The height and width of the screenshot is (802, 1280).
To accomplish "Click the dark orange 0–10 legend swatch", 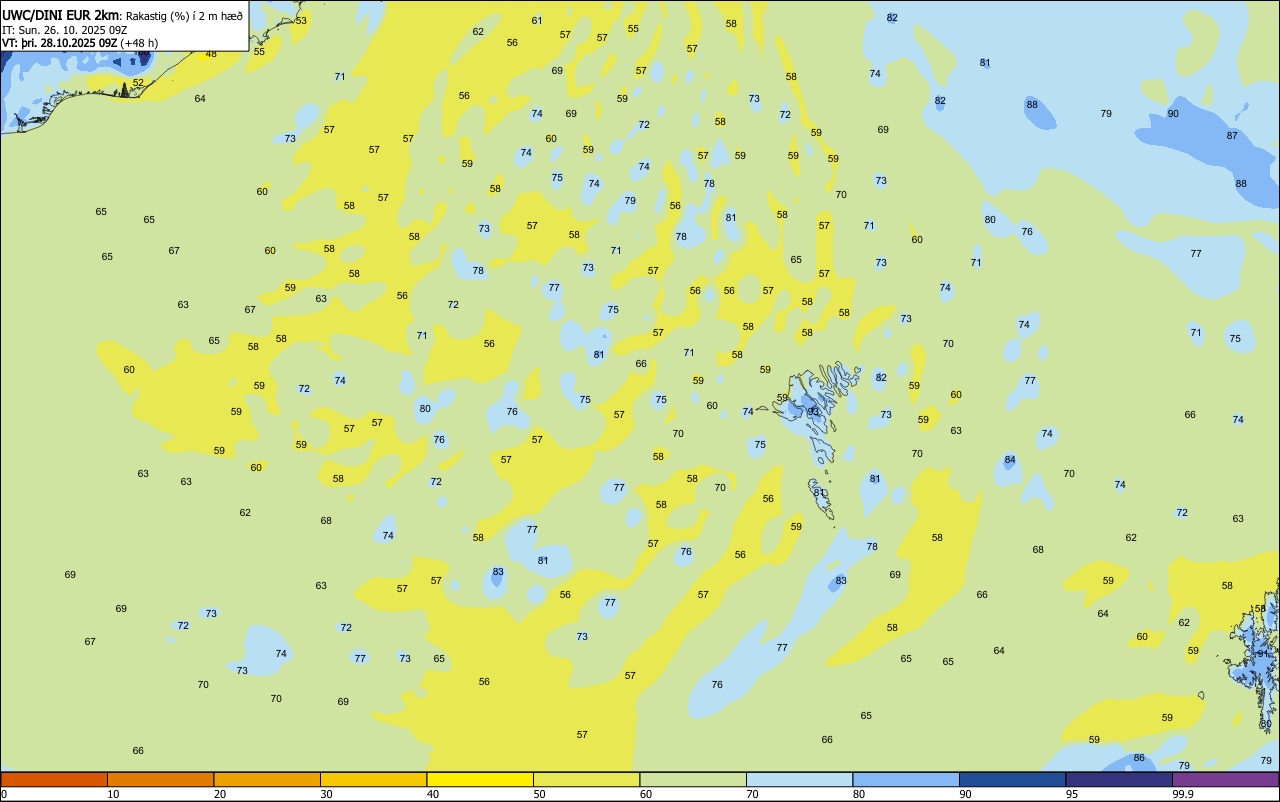I will tap(54, 779).
